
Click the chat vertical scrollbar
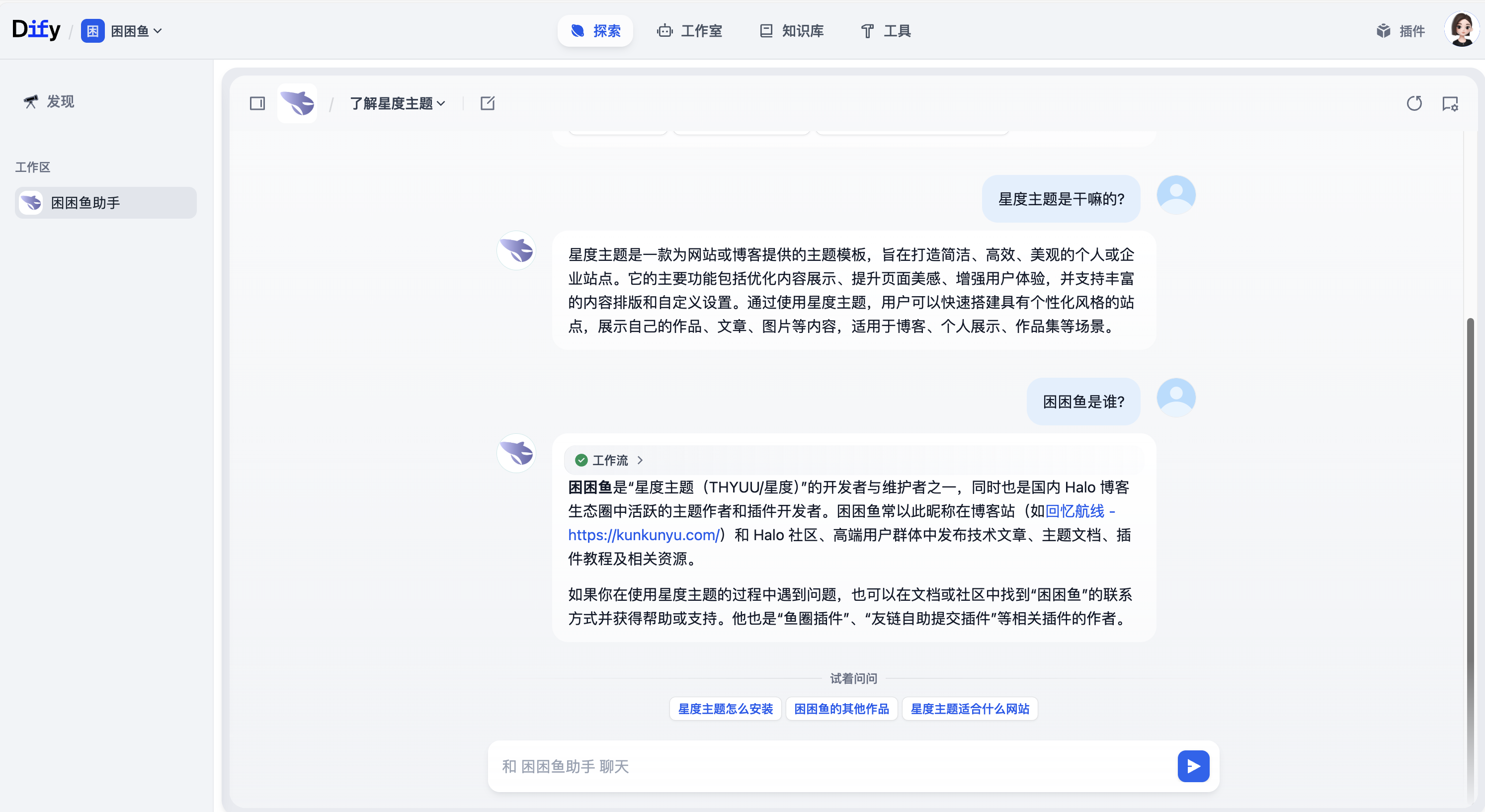[x=1470, y=559]
